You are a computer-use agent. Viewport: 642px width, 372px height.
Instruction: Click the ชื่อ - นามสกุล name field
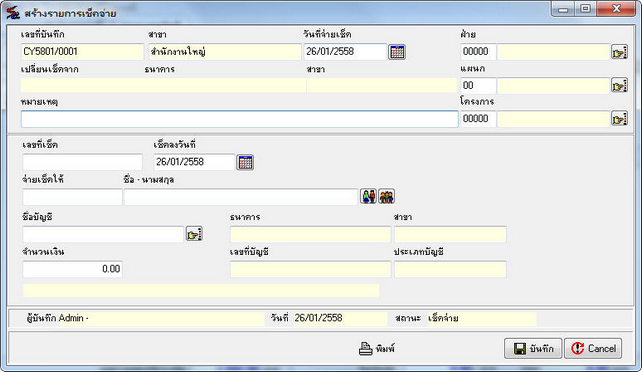coord(241,197)
